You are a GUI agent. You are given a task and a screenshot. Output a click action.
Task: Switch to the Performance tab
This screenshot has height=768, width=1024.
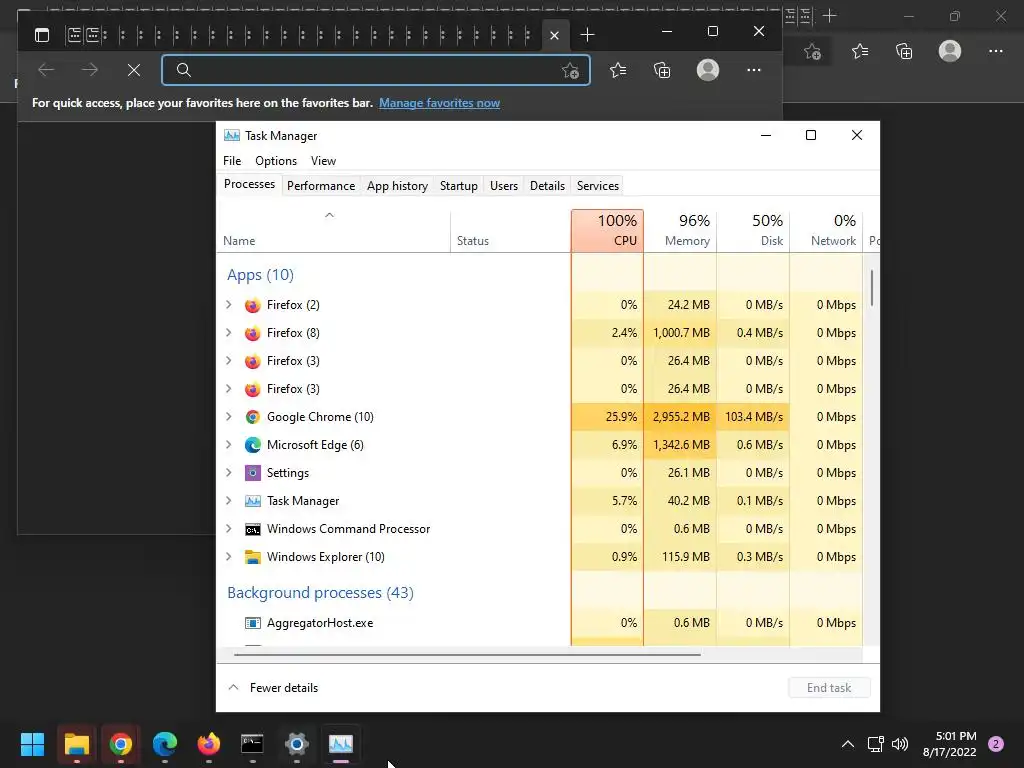(x=321, y=185)
